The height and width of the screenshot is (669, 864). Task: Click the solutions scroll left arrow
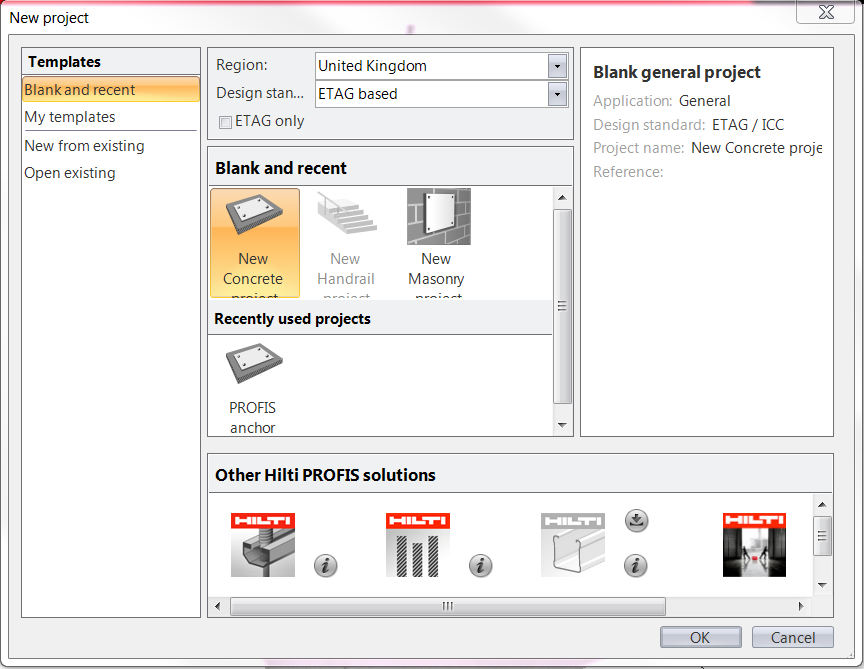coord(218,606)
